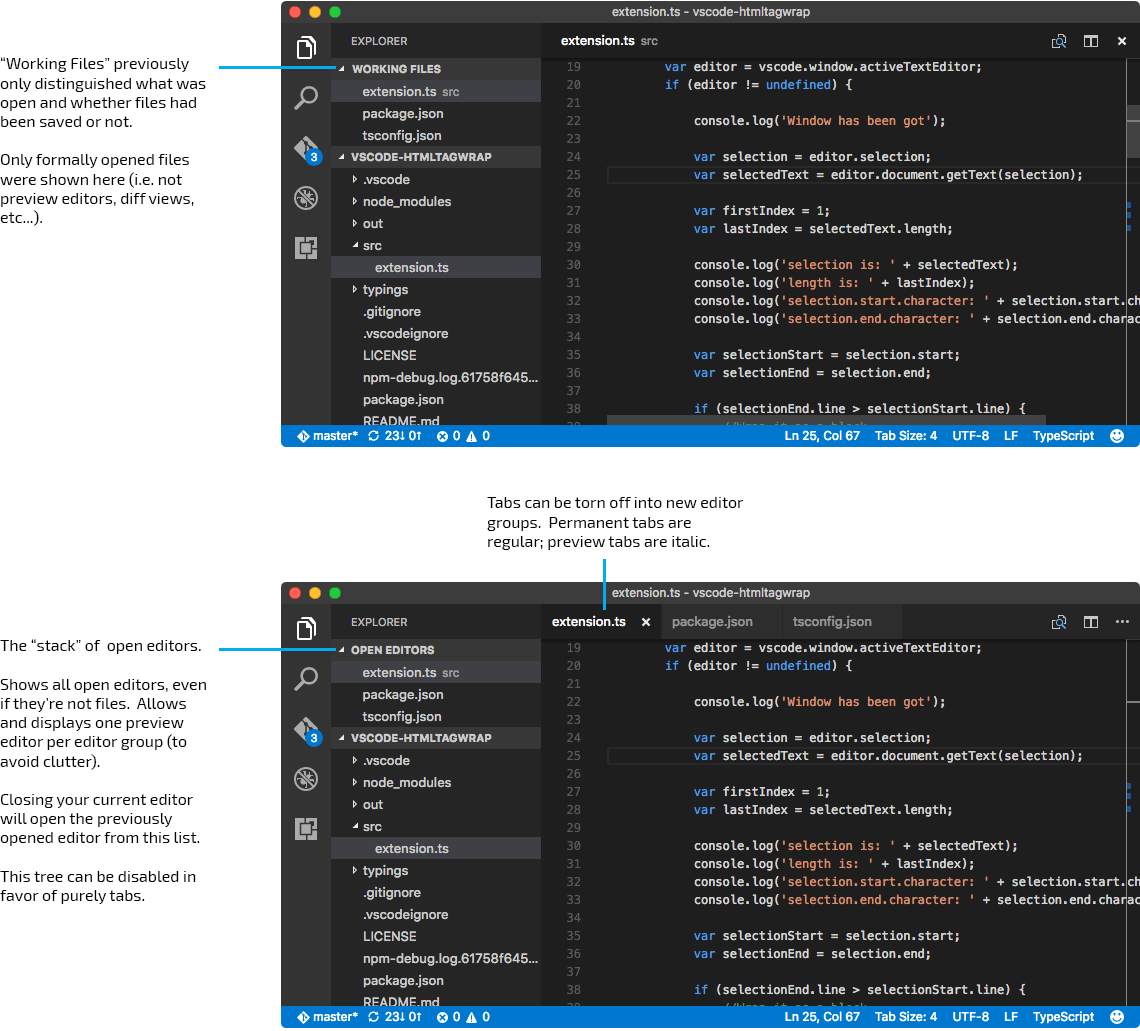Click master branch in bottom status bar
Screen dimensions: 1140x1031
click(x=327, y=1017)
